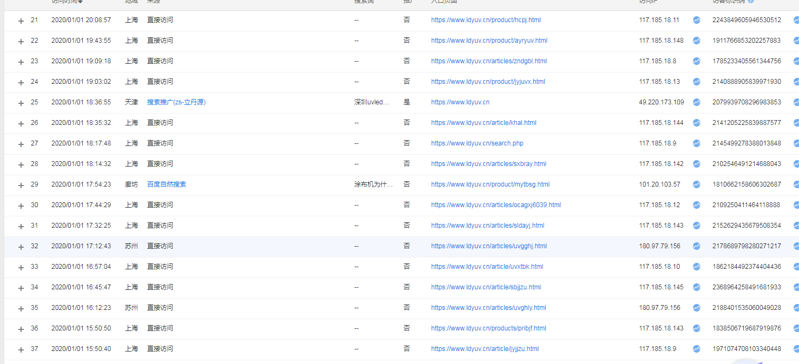Open the articles/uvgghj.html link
Viewport: 799px width, 364px height.
pos(489,246)
